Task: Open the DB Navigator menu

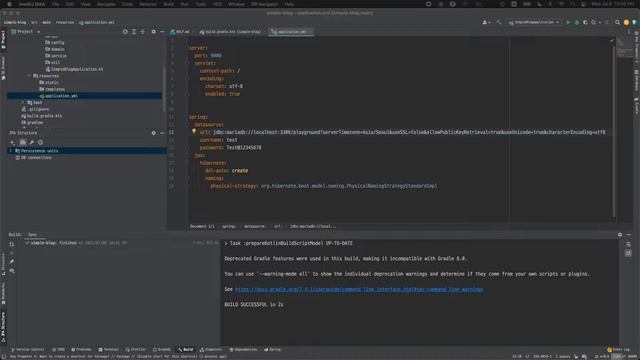Action: pyautogui.click(x=264, y=4)
